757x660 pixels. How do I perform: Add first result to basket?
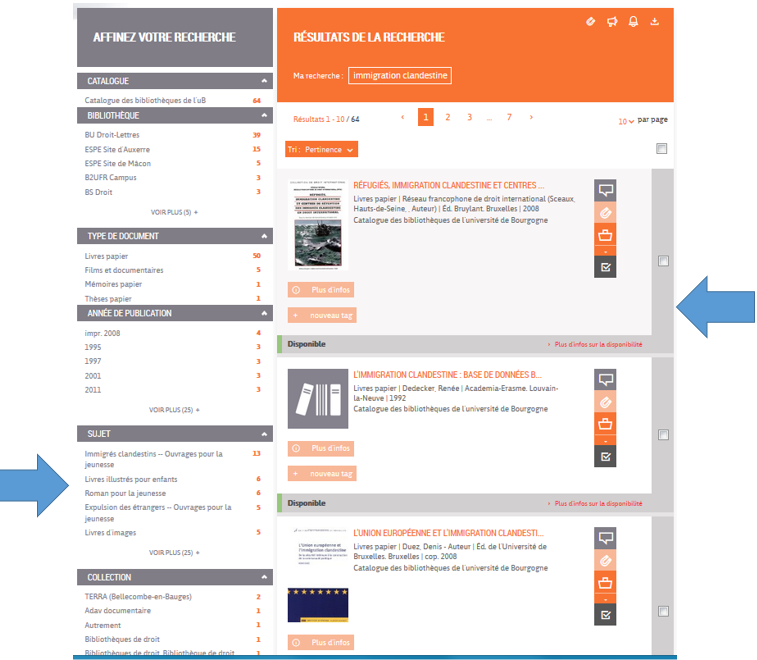click(604, 236)
